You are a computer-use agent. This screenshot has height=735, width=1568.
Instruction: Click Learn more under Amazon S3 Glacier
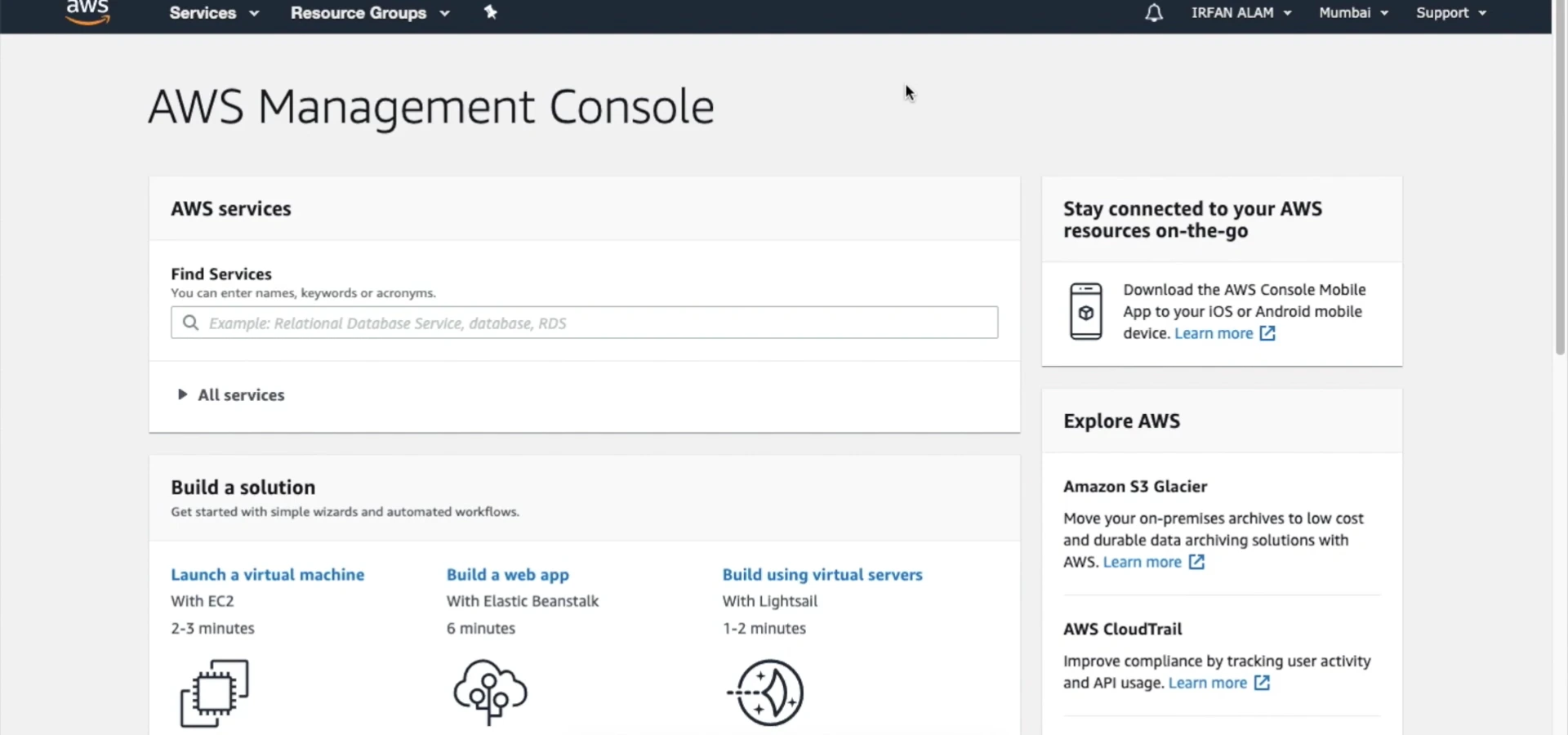(1142, 562)
